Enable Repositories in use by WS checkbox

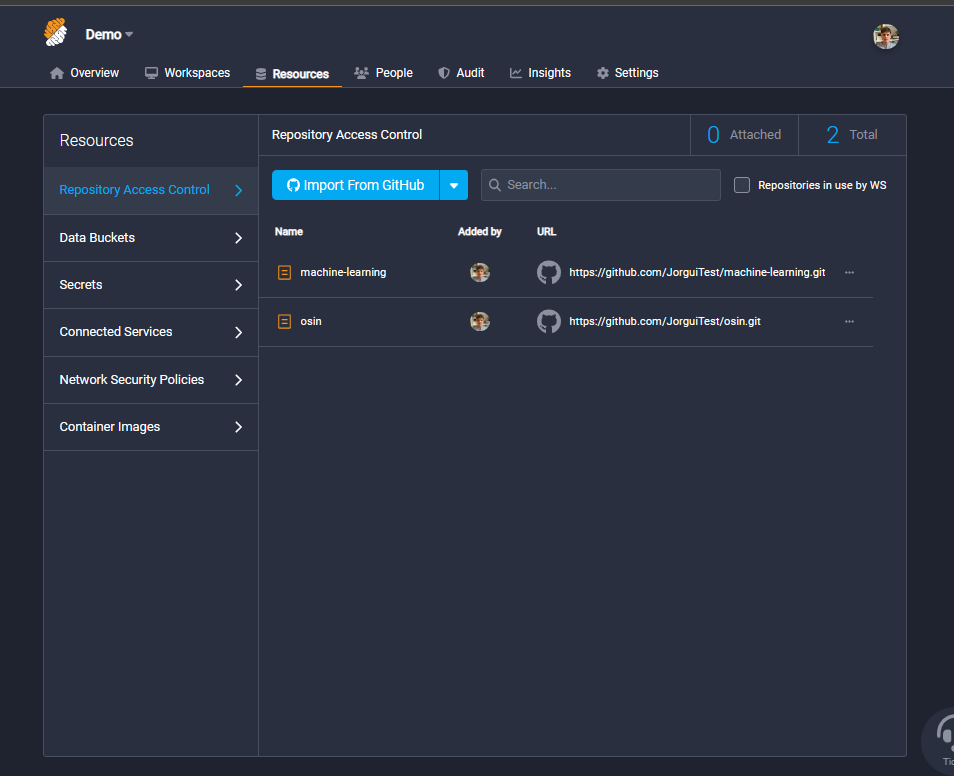(x=742, y=185)
